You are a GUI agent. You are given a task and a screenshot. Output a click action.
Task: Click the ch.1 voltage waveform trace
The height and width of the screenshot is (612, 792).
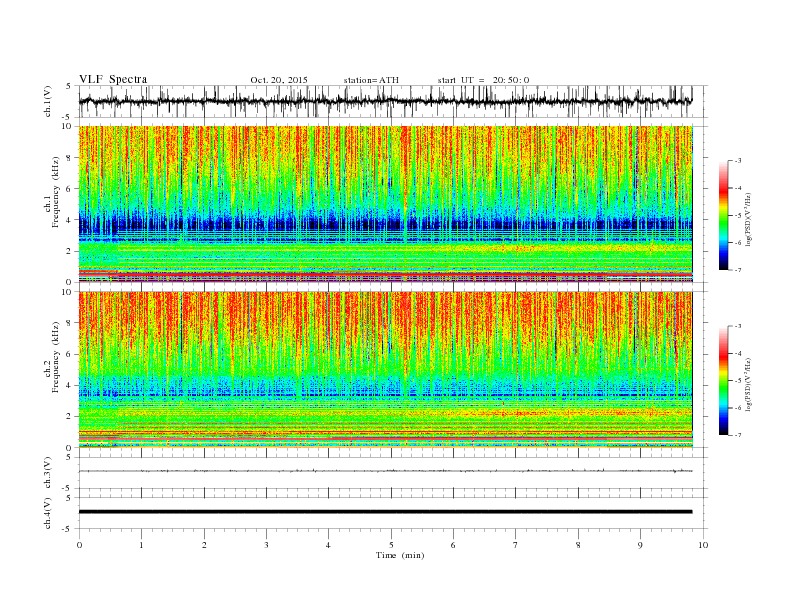point(385,101)
